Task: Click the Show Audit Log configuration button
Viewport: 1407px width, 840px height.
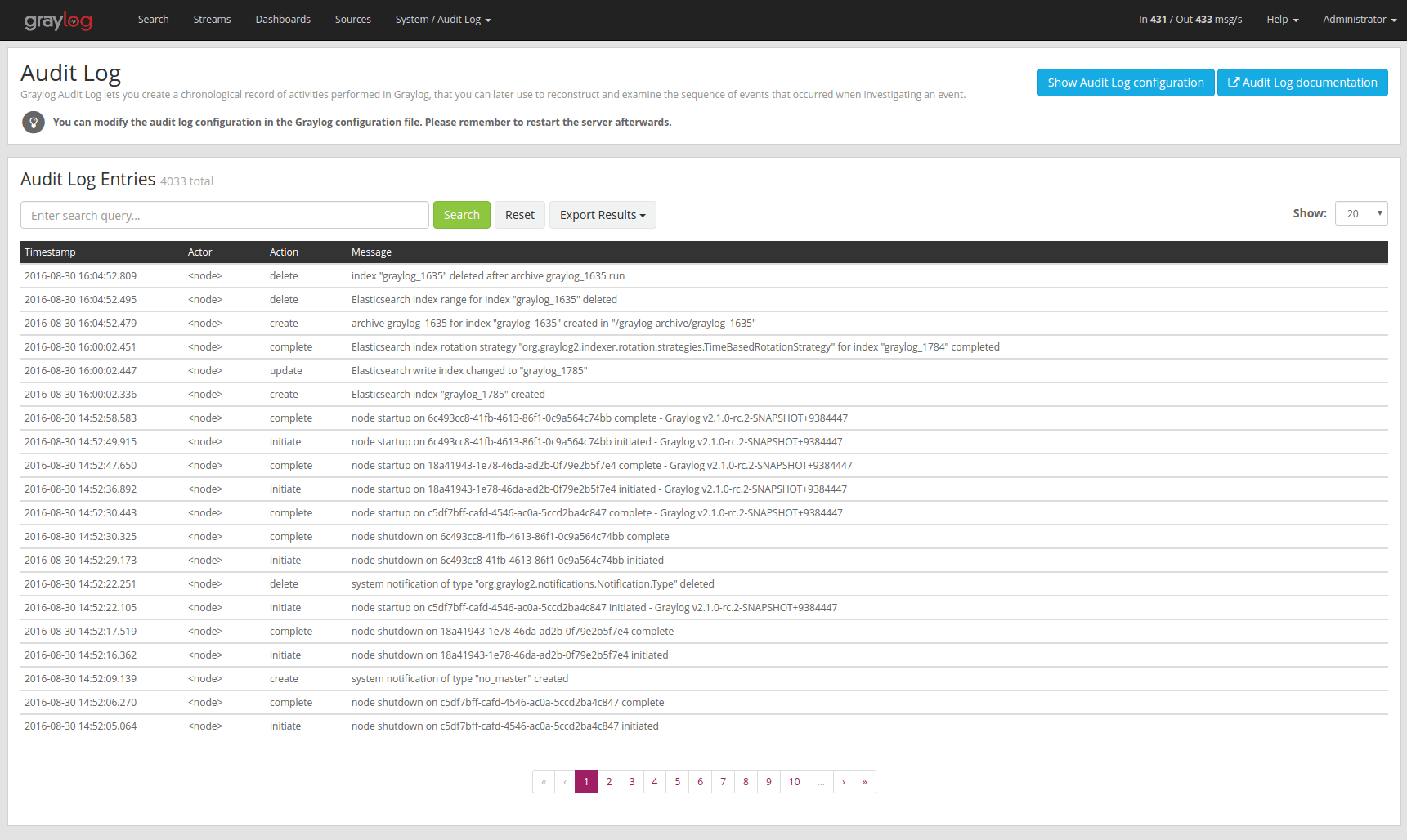Action: pyautogui.click(x=1125, y=82)
